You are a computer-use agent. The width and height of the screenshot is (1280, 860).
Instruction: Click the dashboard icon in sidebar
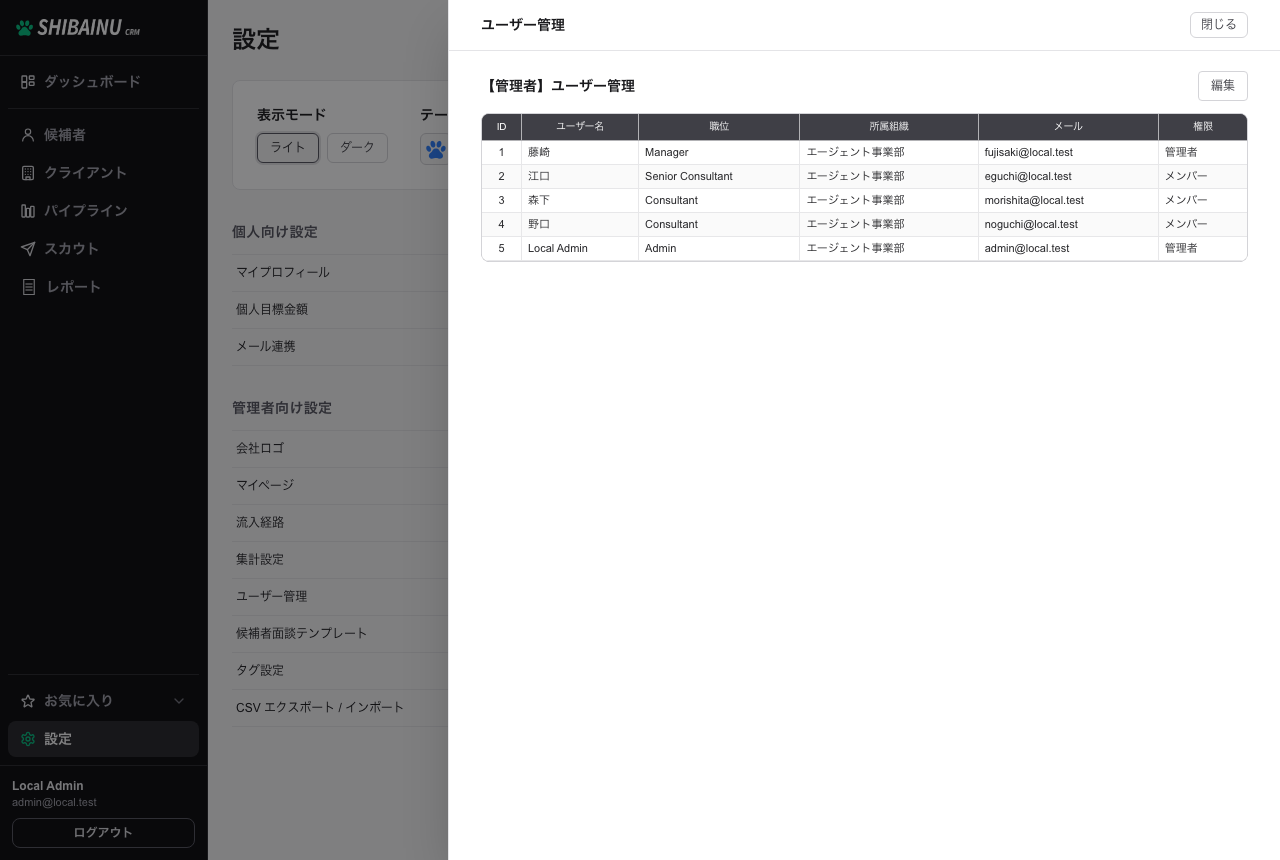pyautogui.click(x=28, y=81)
